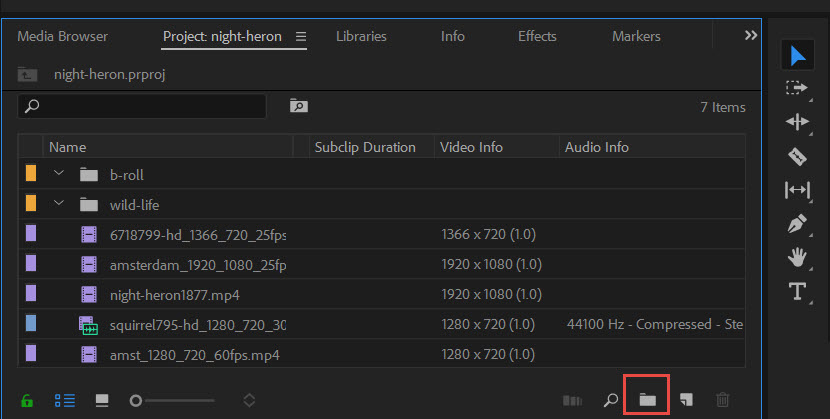Sort by Subclip Duration column header
830x419 pixels.
click(365, 147)
